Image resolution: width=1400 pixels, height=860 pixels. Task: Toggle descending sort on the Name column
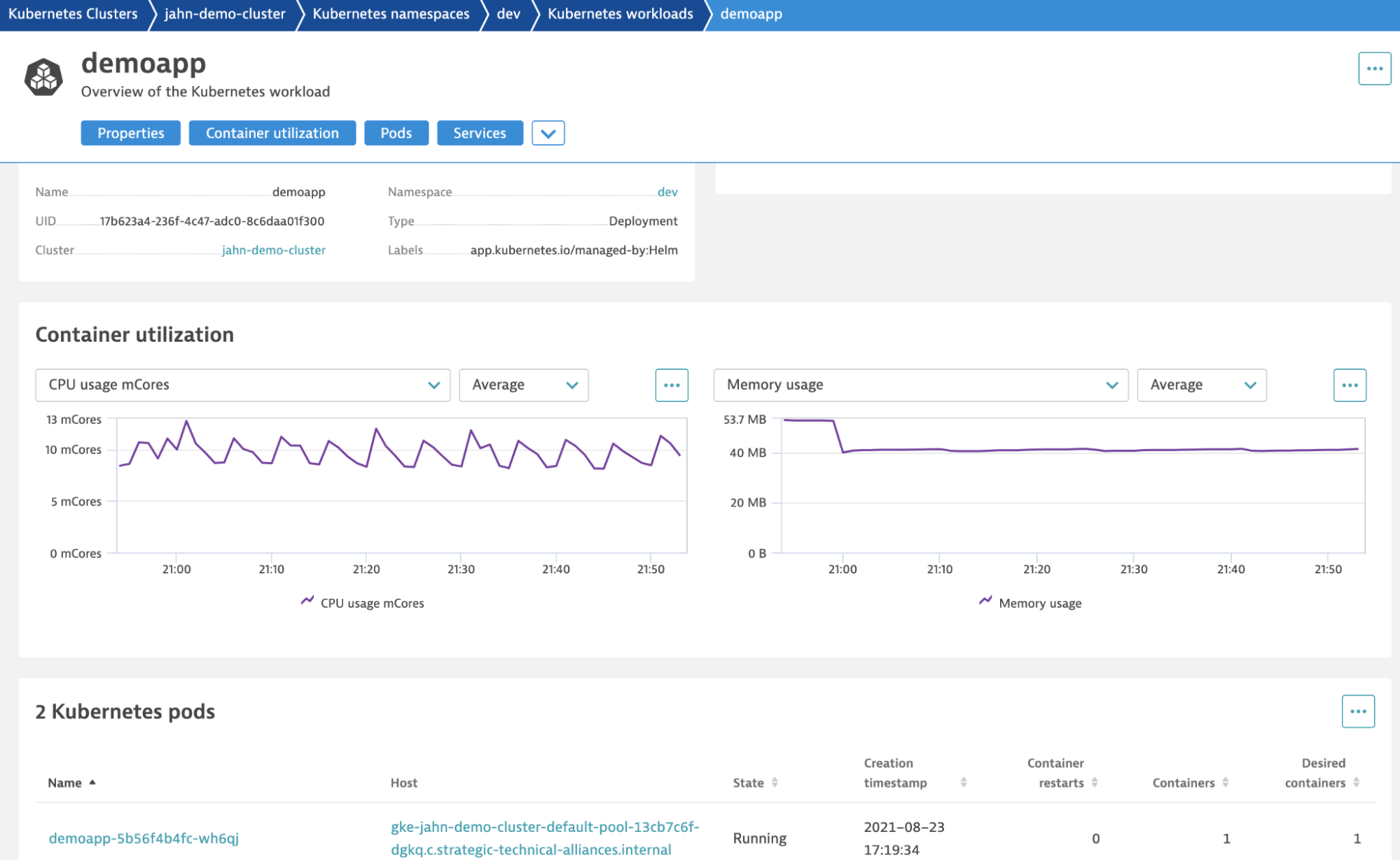[92, 782]
